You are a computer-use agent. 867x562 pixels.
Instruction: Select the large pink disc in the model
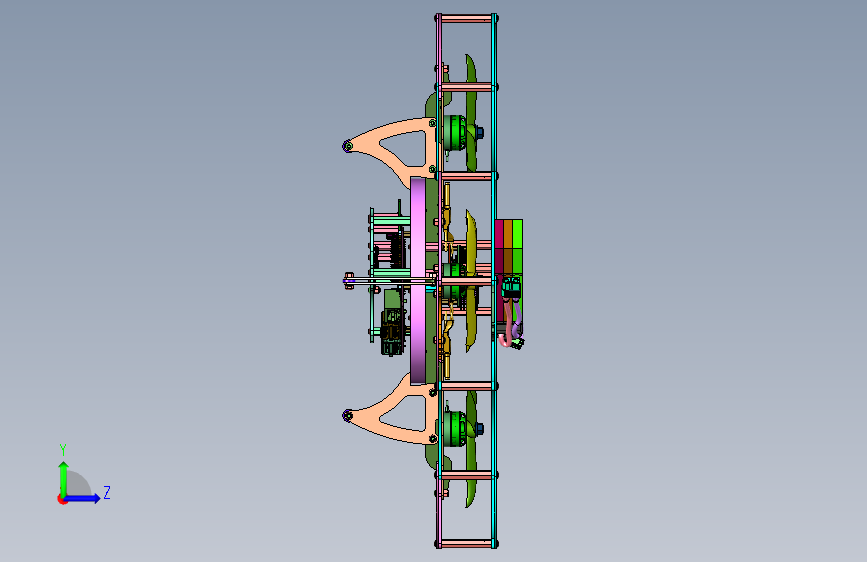click(417, 281)
